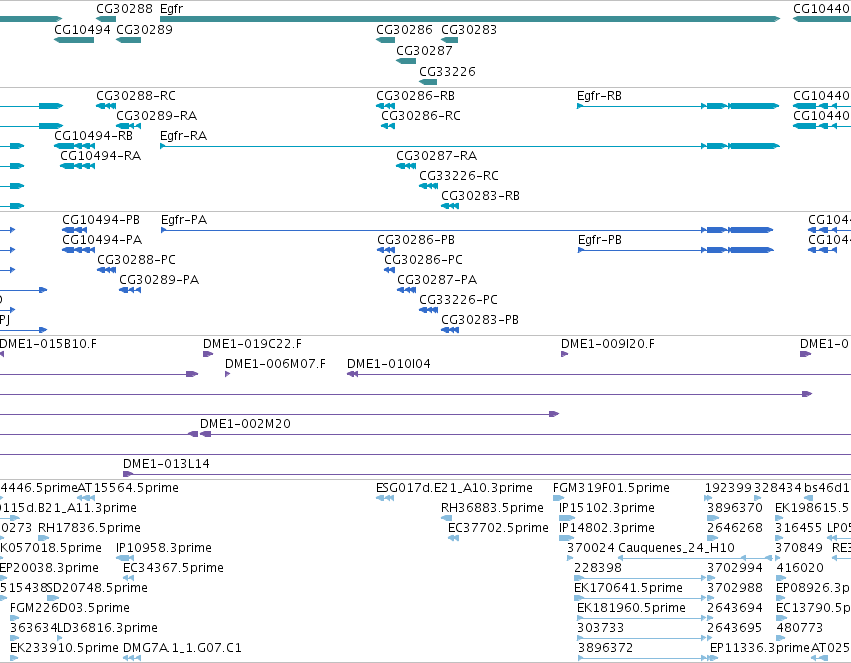The height and width of the screenshot is (663, 851).
Task: Select the 3896372 EST label
Action: coord(605,648)
